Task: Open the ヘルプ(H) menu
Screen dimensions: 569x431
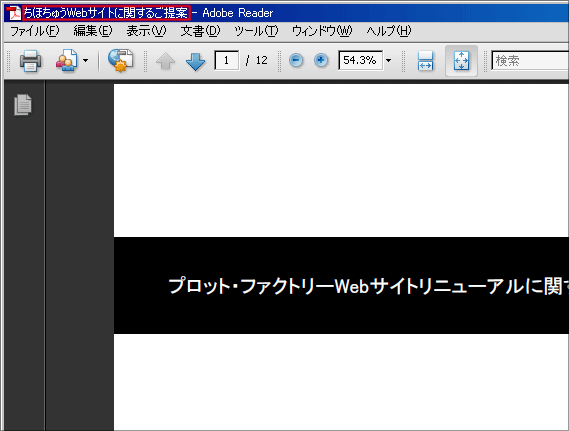Action: (389, 31)
